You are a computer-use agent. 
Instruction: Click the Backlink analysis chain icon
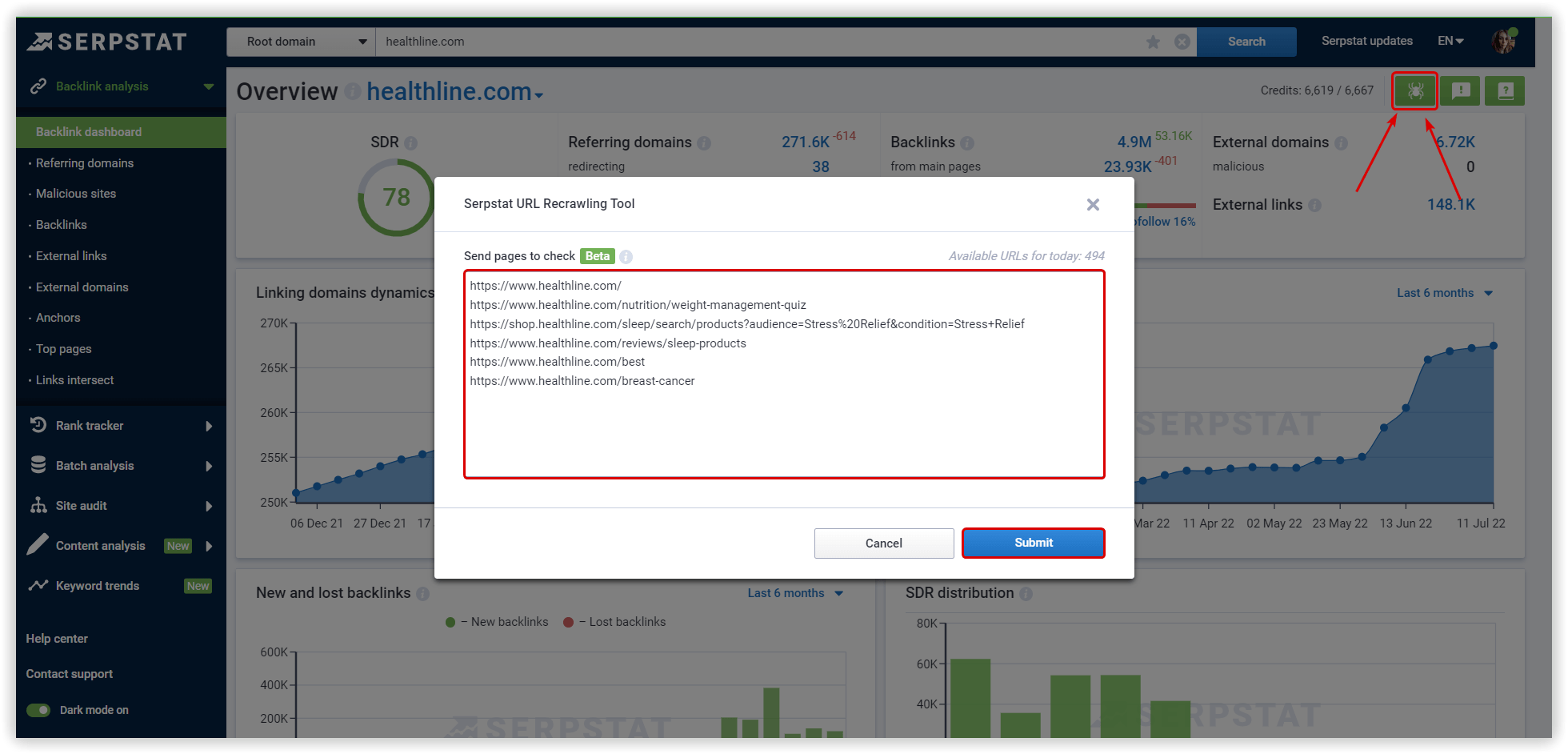pos(38,86)
